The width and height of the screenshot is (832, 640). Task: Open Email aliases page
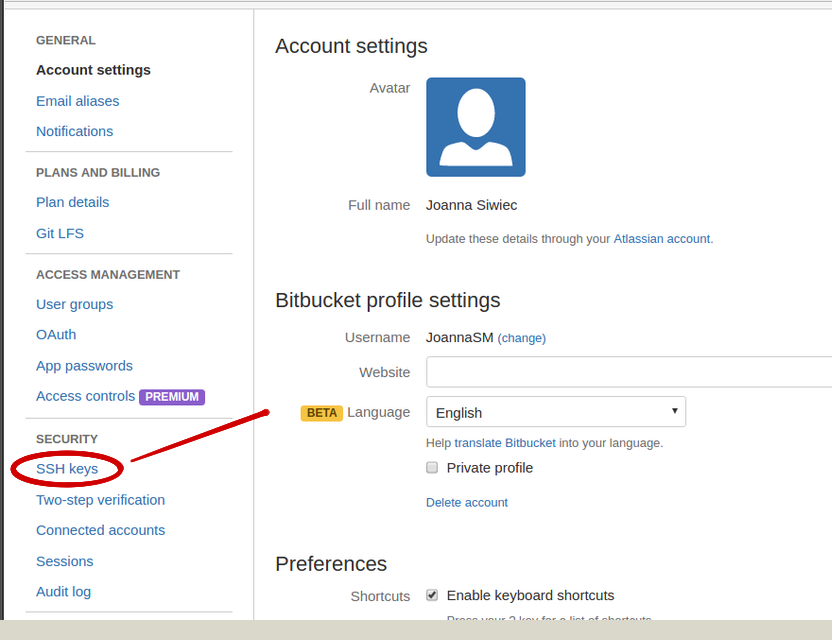click(x=77, y=101)
